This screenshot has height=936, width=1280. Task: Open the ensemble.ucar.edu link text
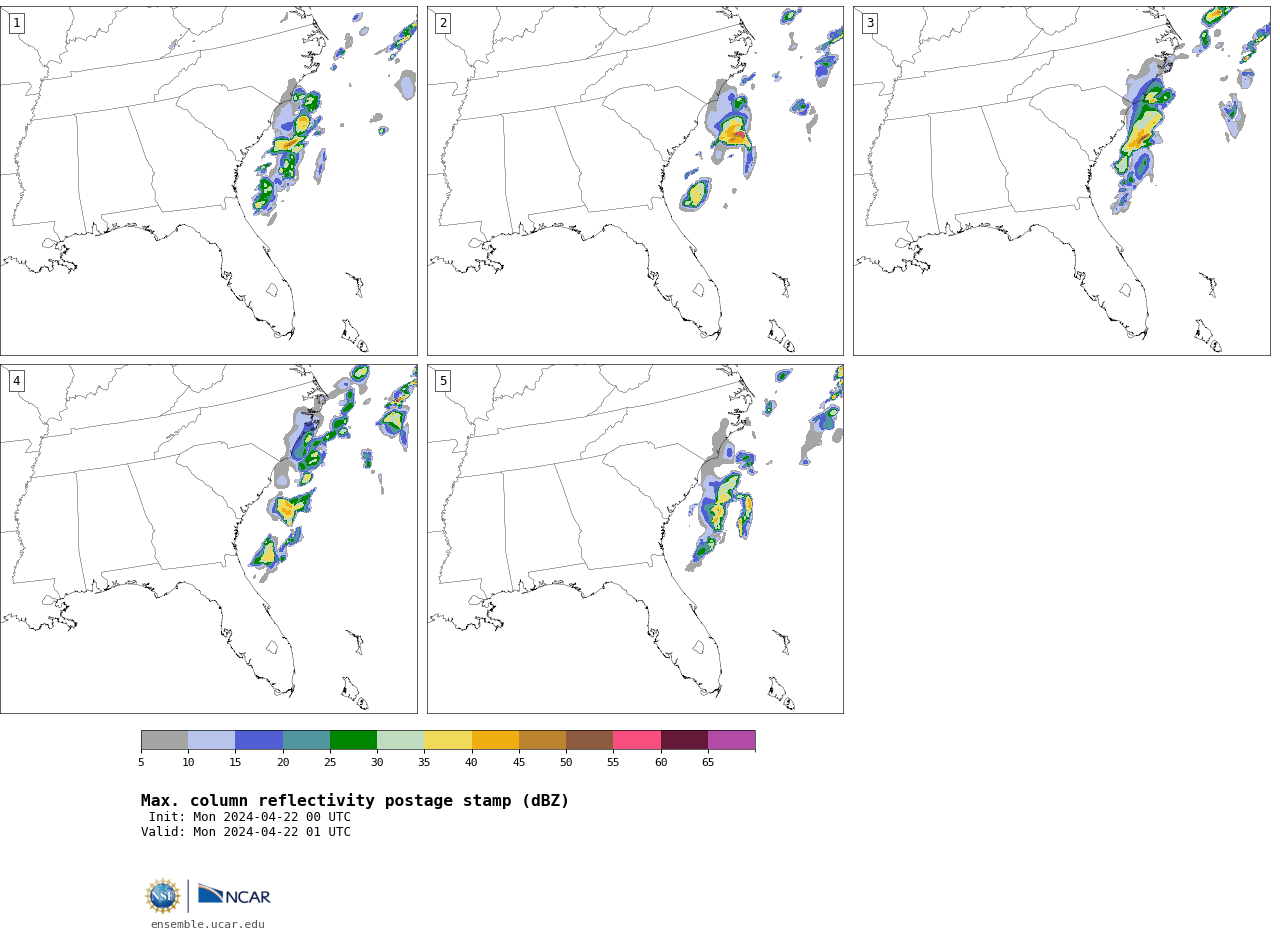[x=208, y=925]
